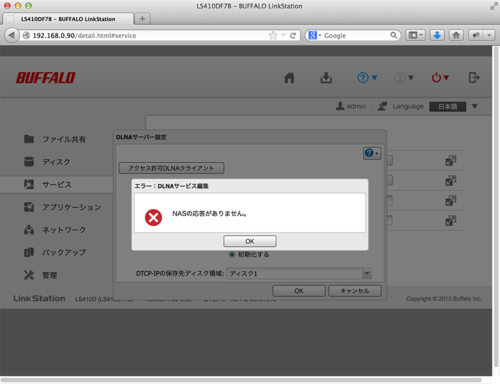Click OK in the DLNAサーバー設定 dialog

(299, 291)
